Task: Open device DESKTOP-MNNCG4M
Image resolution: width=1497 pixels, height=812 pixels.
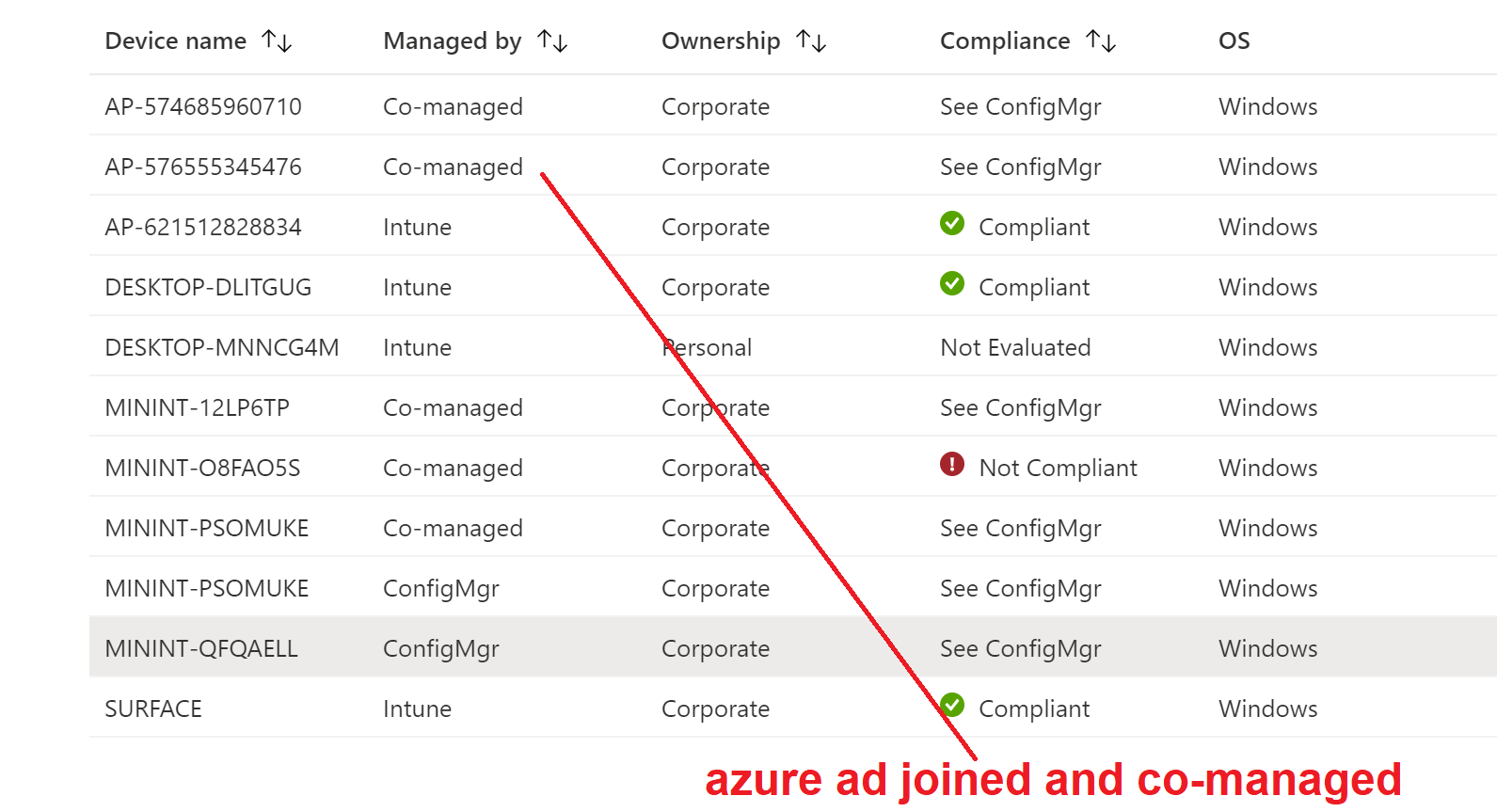Action: [222, 347]
